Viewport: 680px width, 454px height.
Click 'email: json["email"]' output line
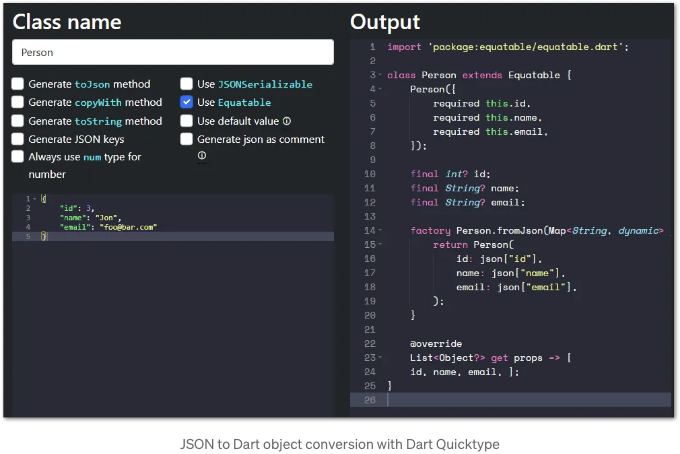(x=516, y=287)
